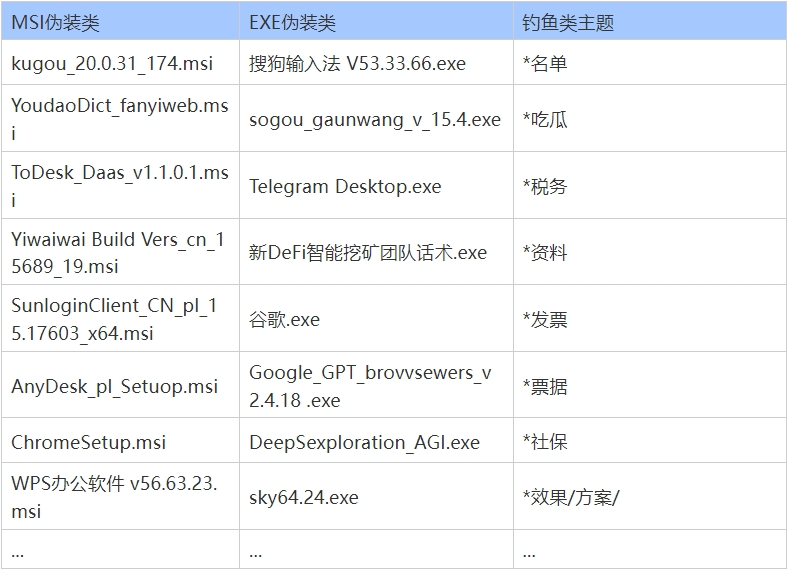This screenshot has height=571, width=790.
Task: Select the '钓鱼类主题' column header
Action: (650, 21)
